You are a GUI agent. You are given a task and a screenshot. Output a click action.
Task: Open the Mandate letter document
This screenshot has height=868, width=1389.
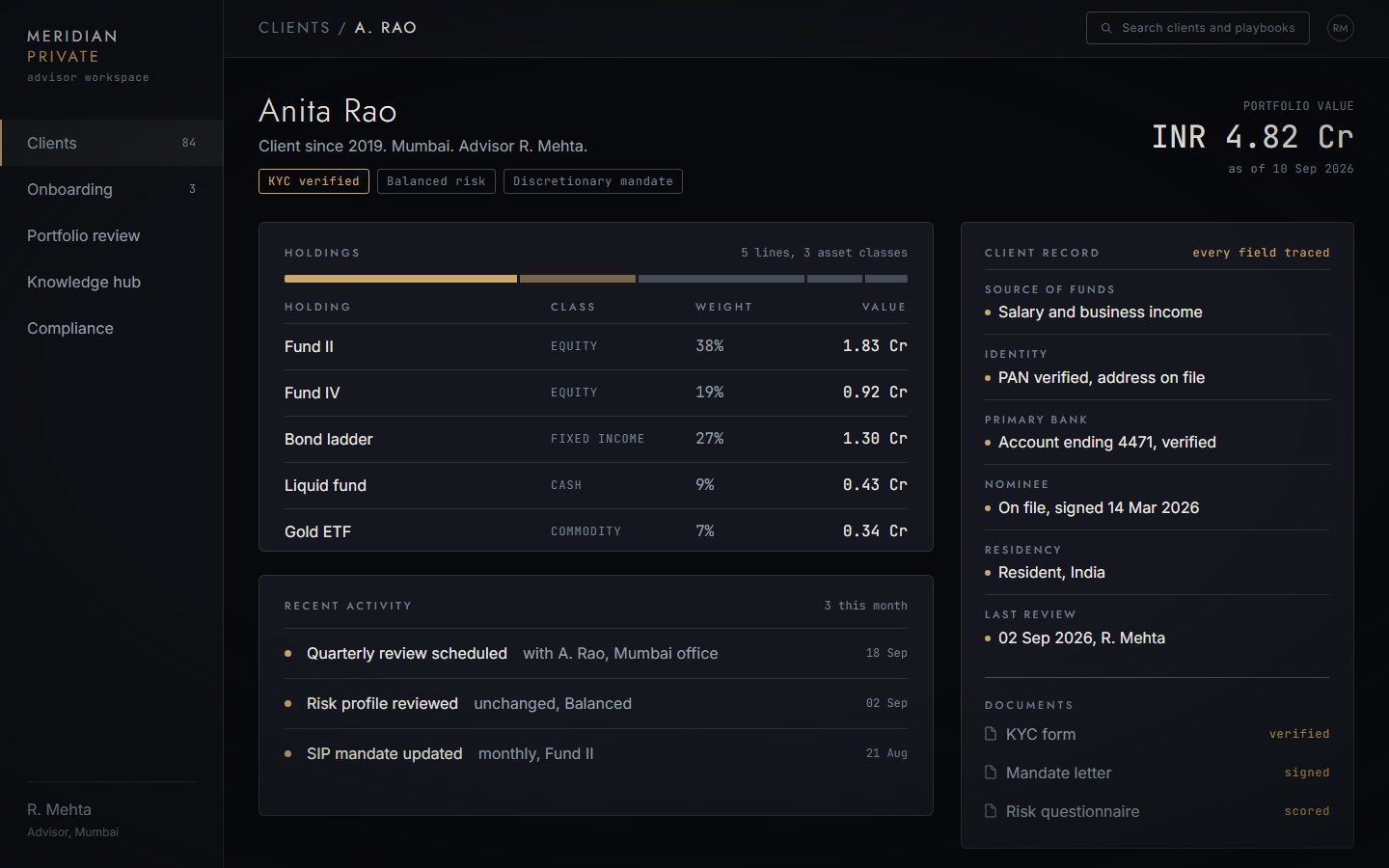[1157, 773]
